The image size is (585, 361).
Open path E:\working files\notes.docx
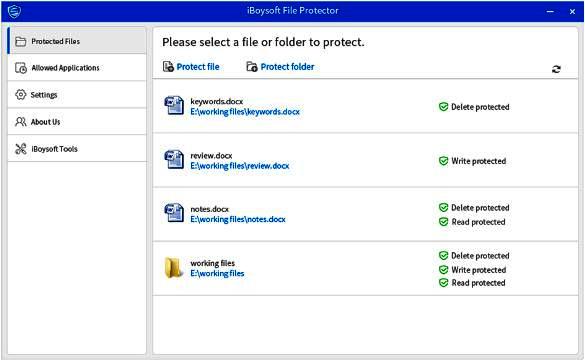(x=238, y=219)
